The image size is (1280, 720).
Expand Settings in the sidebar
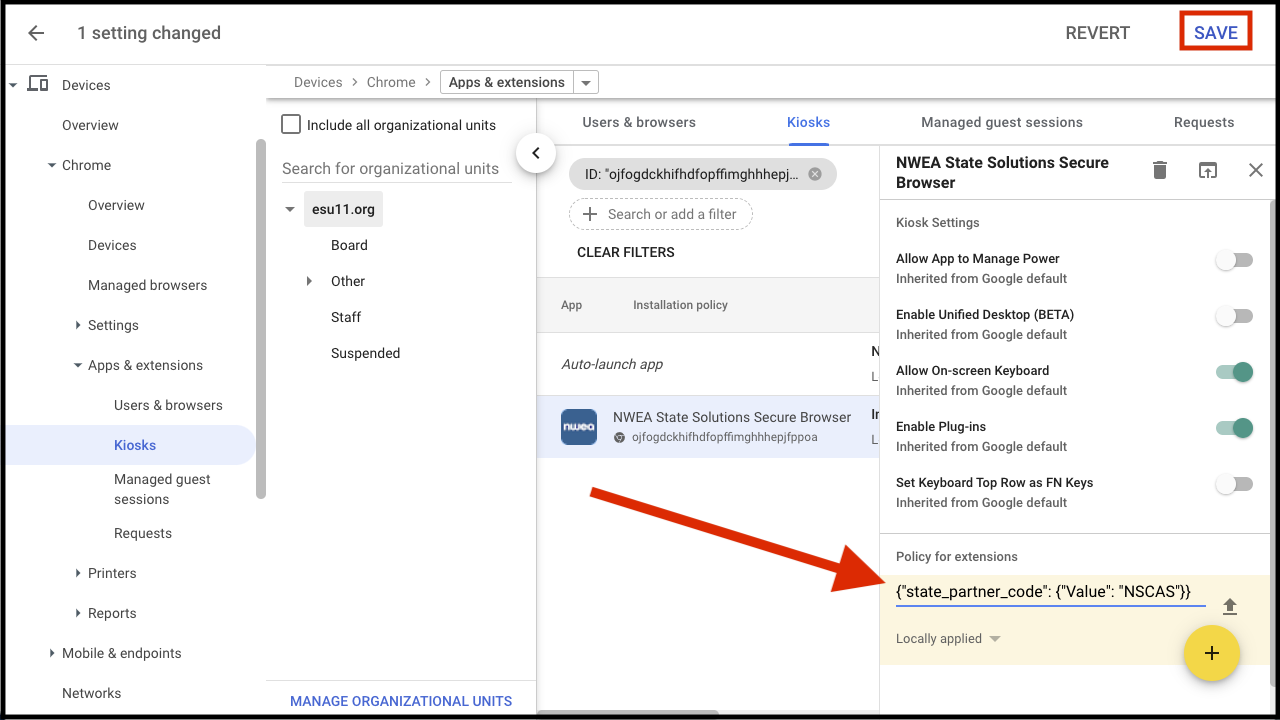click(78, 325)
